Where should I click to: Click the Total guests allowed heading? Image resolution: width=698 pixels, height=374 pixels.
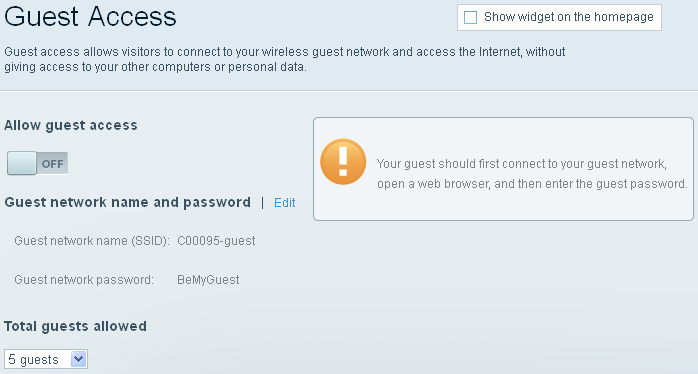point(75,326)
